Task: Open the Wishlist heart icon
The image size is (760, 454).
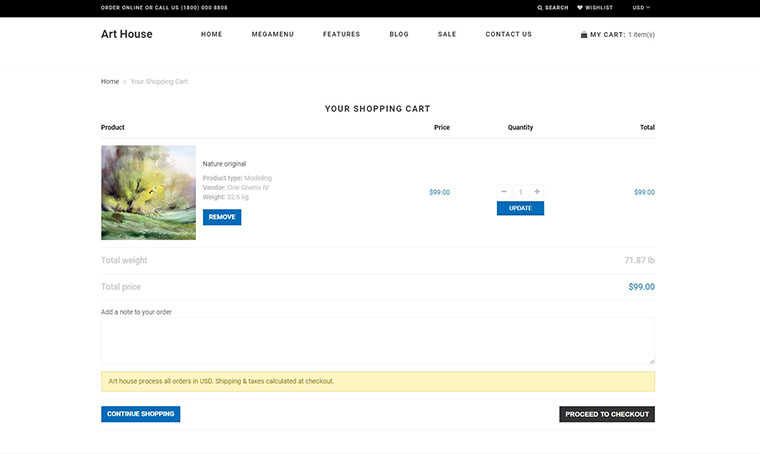Action: click(x=580, y=7)
